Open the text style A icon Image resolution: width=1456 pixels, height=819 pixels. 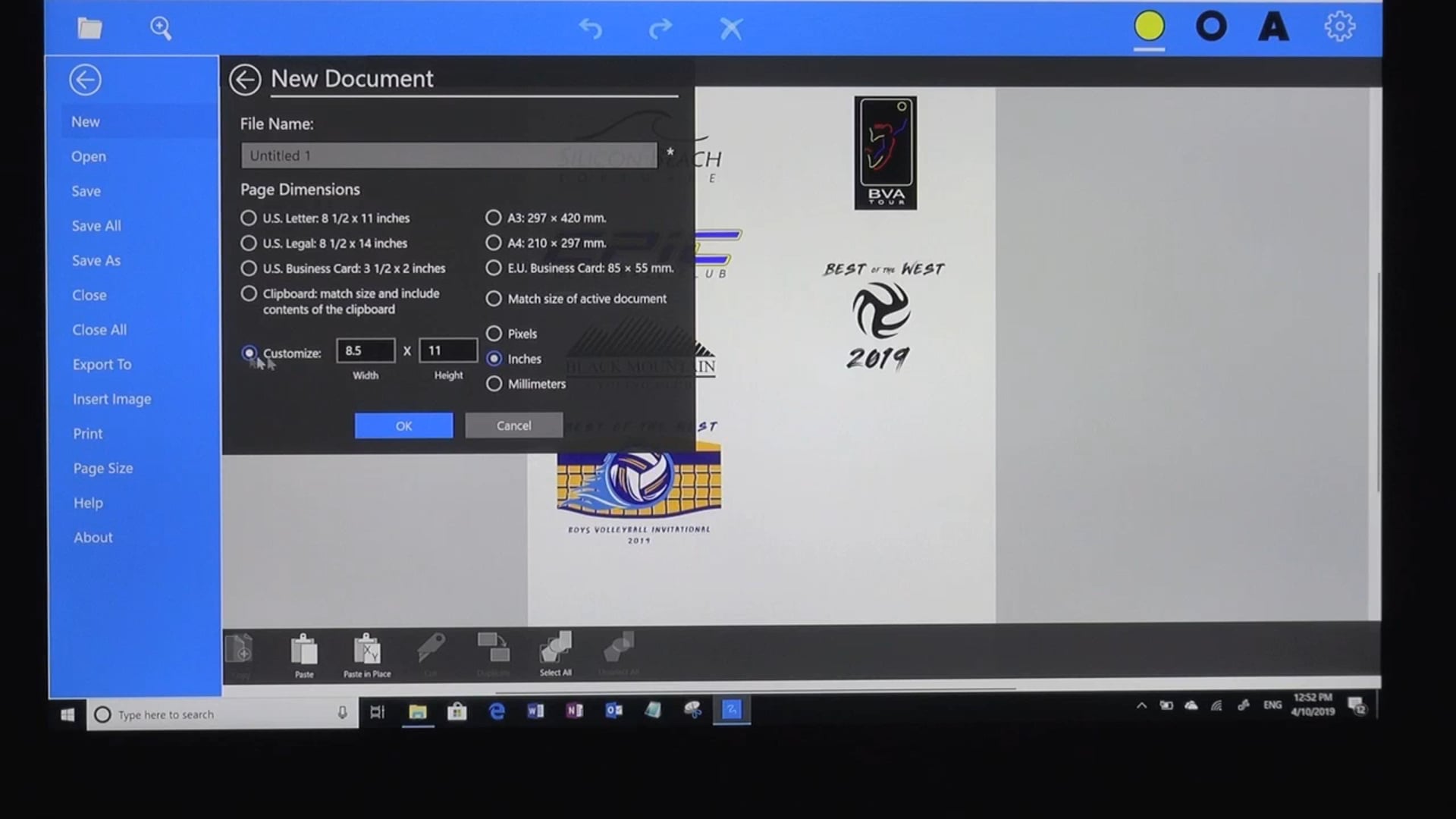pos(1273,27)
